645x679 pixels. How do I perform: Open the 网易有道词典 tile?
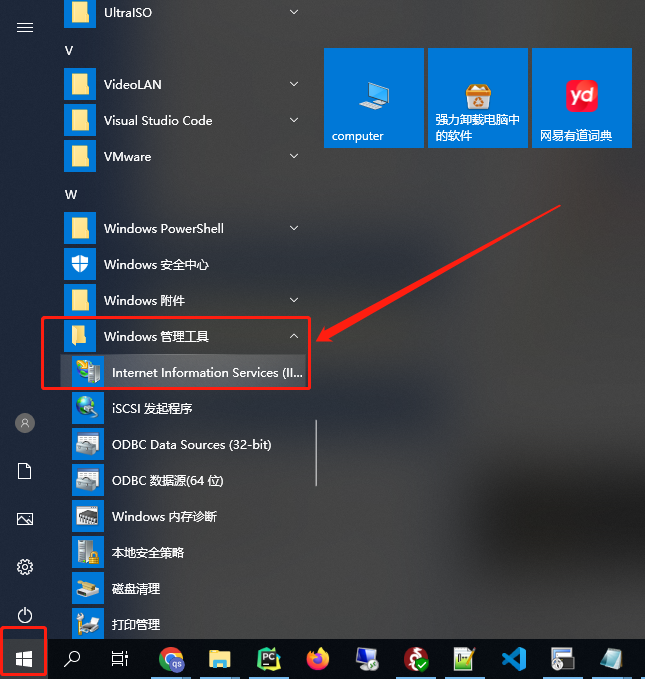pos(582,98)
